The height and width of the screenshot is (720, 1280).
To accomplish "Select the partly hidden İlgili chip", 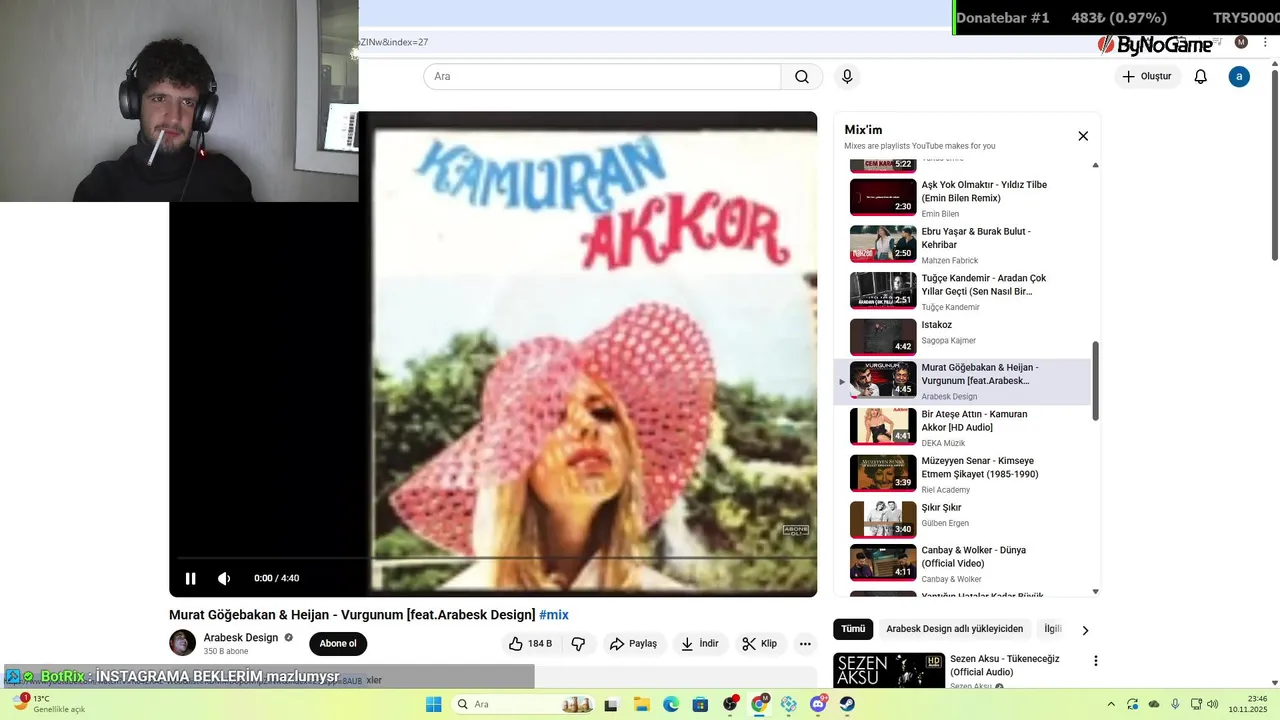I will (x=1053, y=629).
